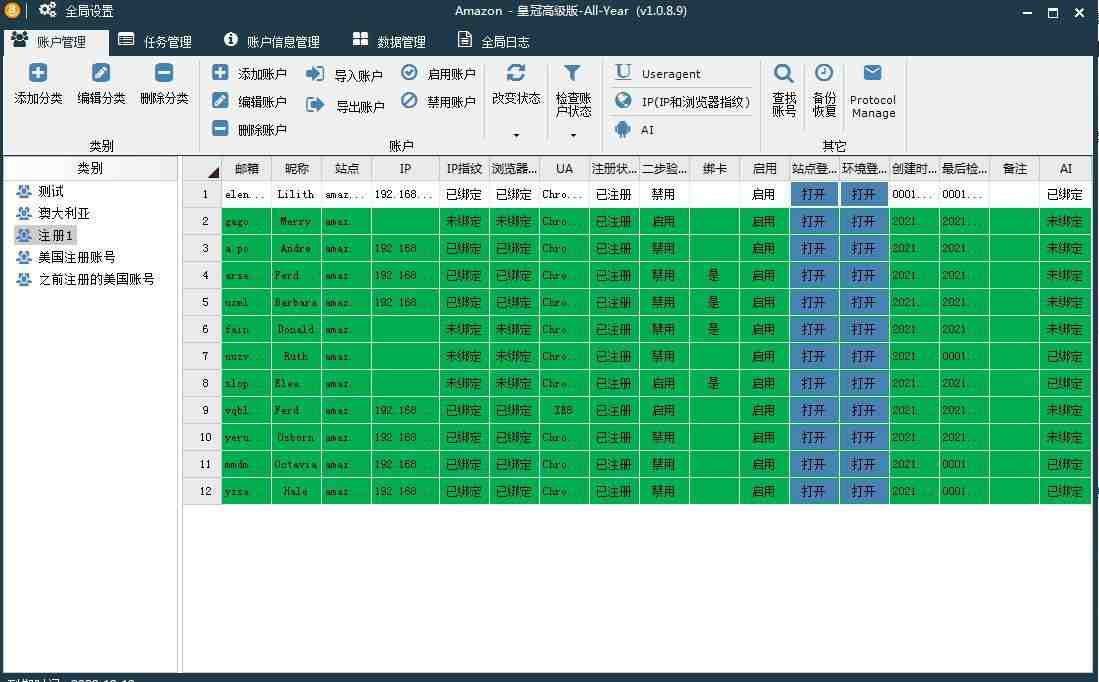Click Disable Account (禁用账户)
Screen dimensions: 1099x682
point(439,102)
